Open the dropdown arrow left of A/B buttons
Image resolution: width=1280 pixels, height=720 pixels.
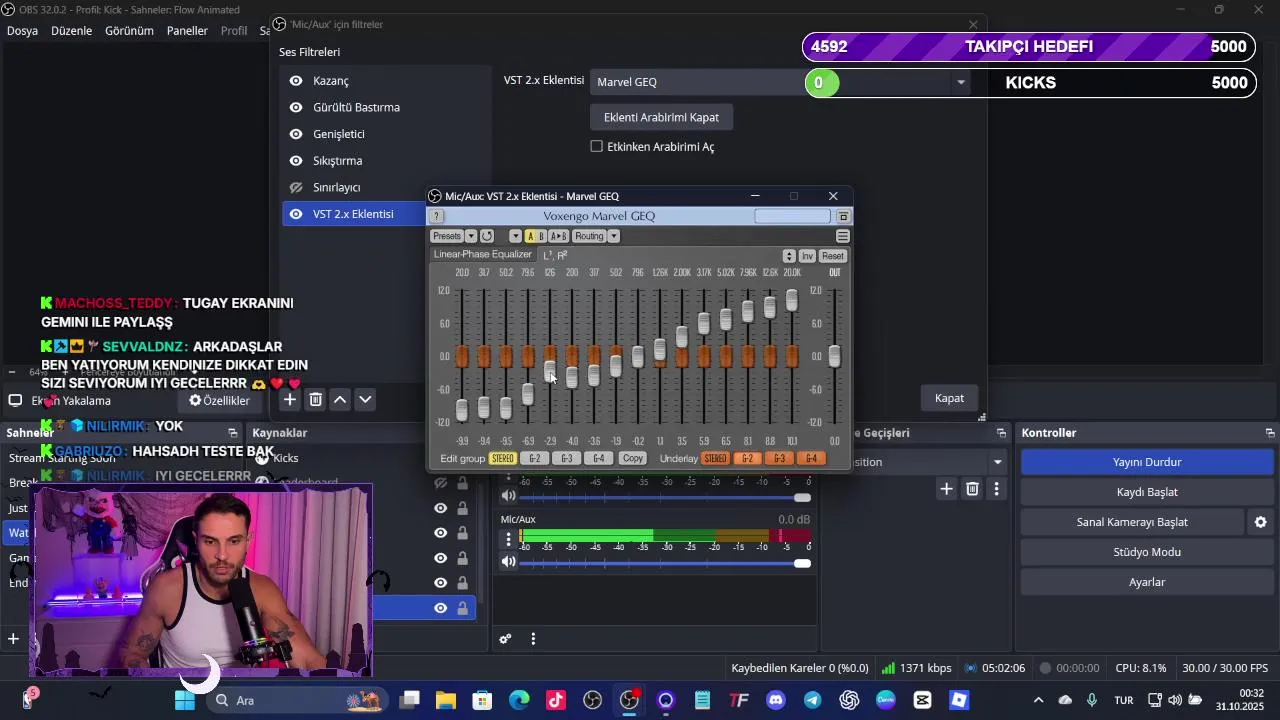coord(515,236)
